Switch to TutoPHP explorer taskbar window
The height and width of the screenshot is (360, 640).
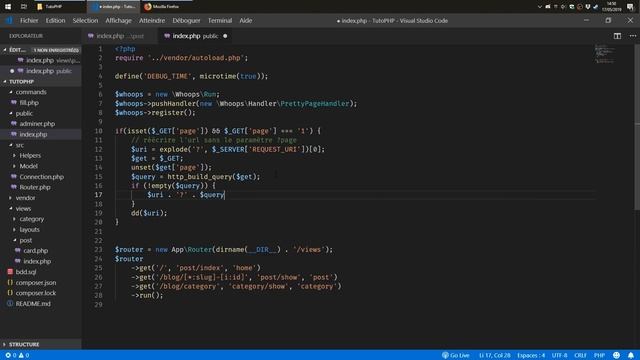pyautogui.click(x=59, y=7)
